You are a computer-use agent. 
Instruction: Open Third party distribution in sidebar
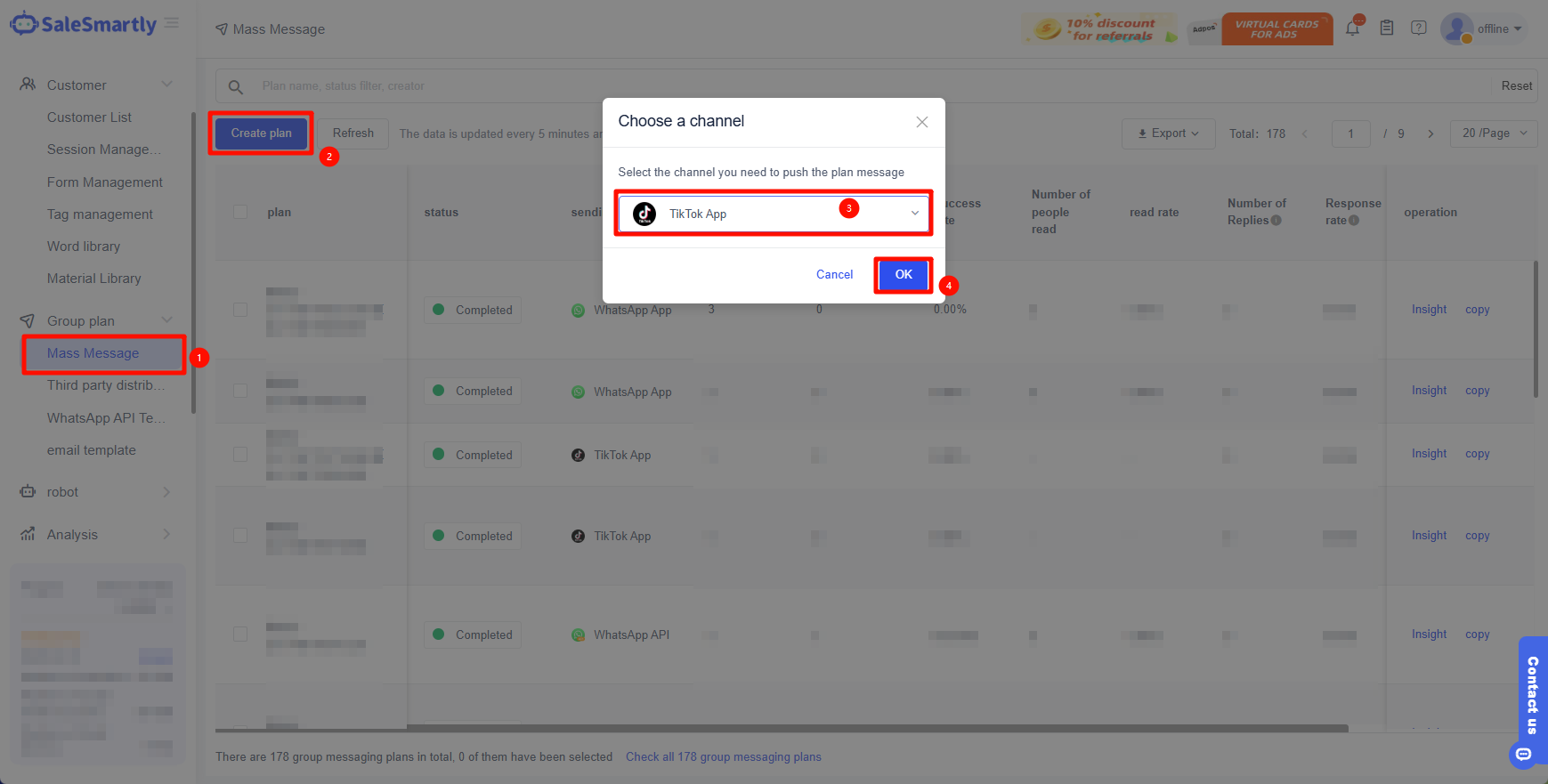[106, 385]
